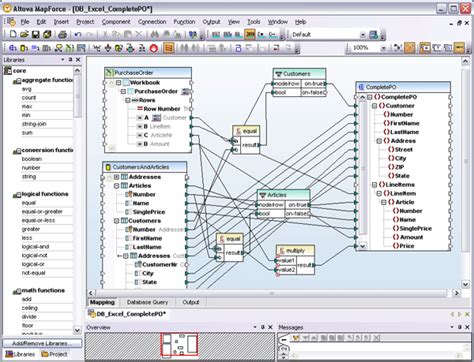474x362 pixels.
Task: Click the mapping pane horizontal scrollbar
Action: 271,293
